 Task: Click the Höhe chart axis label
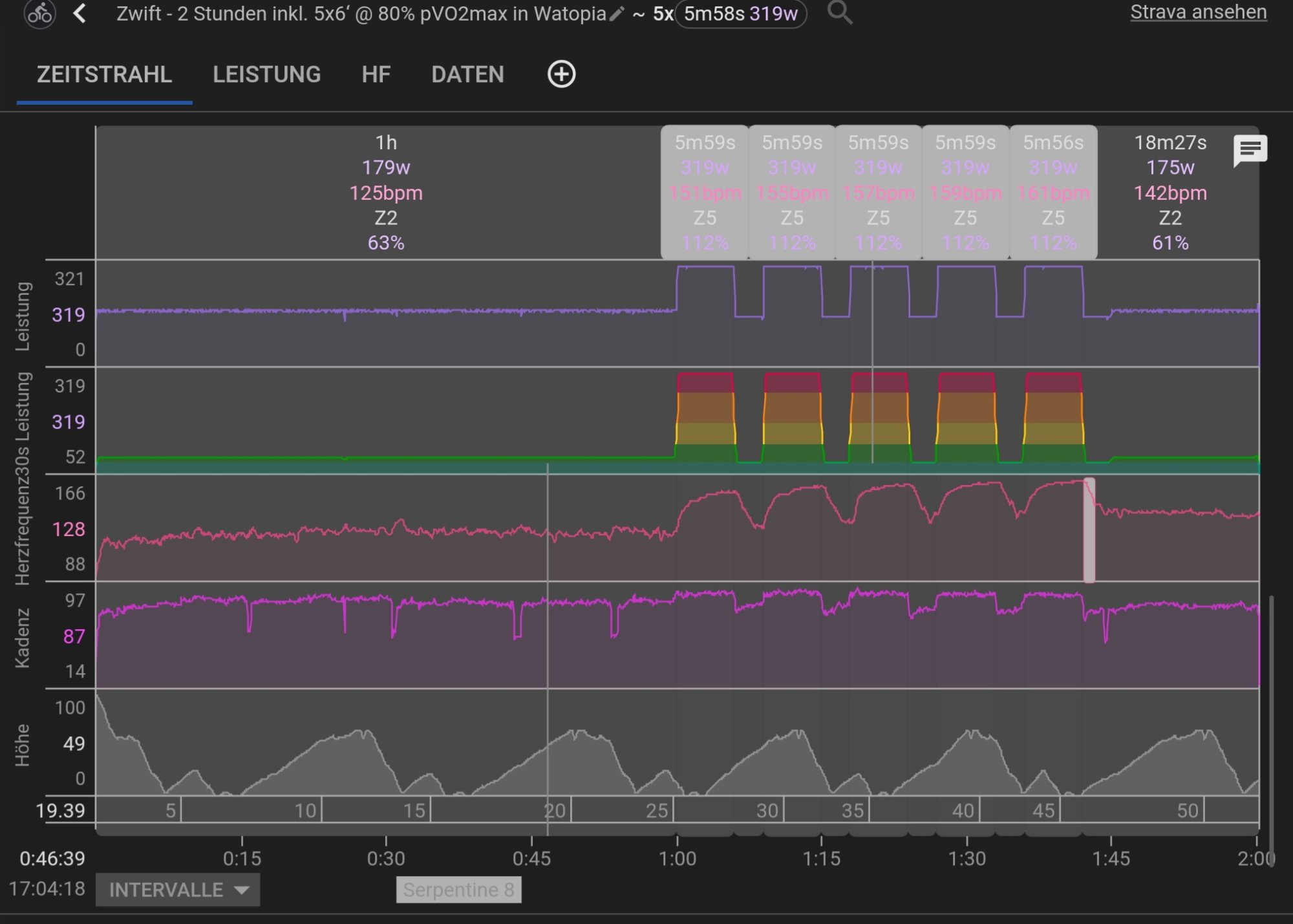coord(22,745)
